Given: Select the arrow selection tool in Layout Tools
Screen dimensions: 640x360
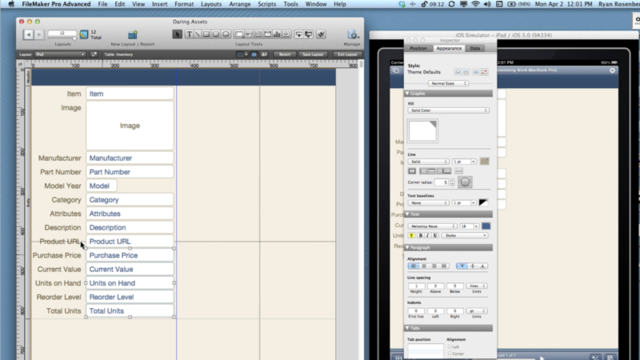Looking at the screenshot, I should point(177,34).
